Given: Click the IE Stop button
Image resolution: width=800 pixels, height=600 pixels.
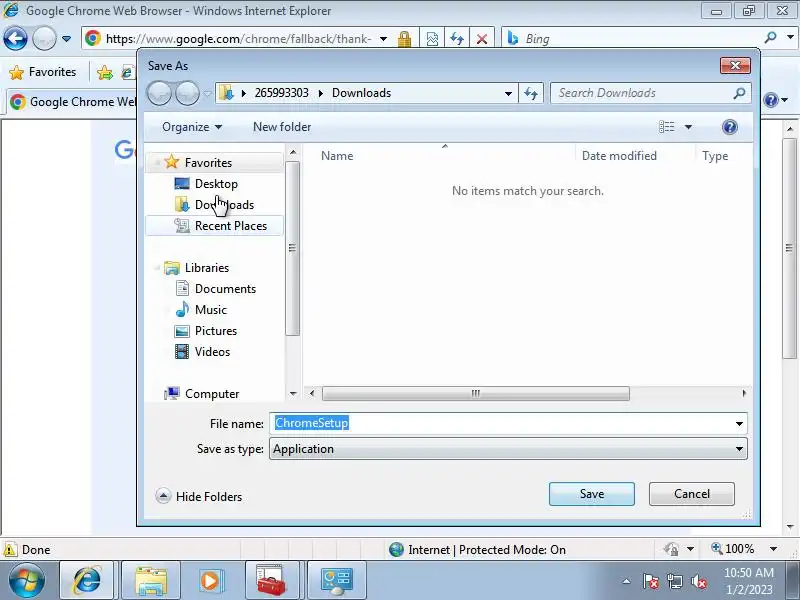Looking at the screenshot, I should (481, 39).
